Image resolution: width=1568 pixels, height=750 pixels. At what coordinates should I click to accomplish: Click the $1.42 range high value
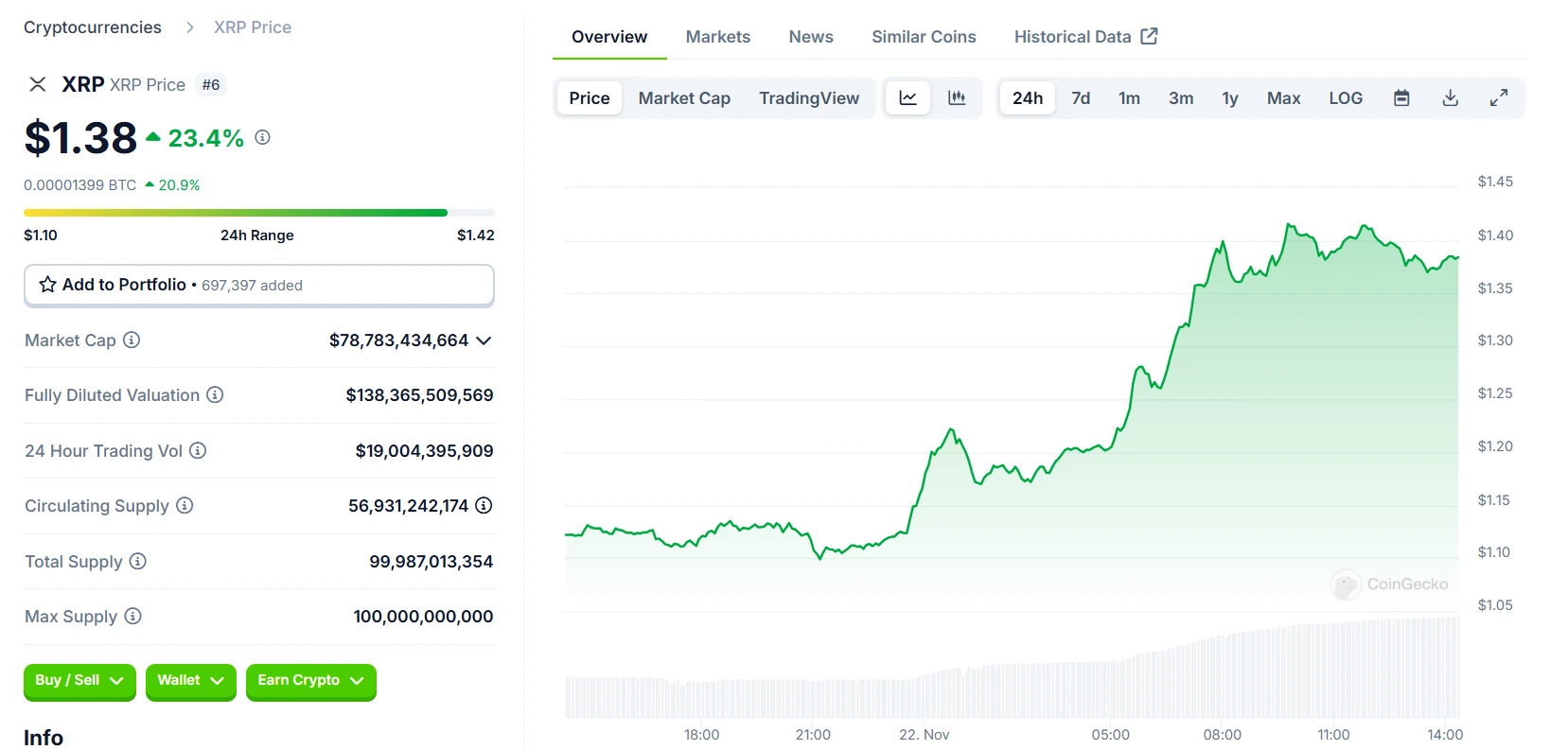tap(476, 235)
